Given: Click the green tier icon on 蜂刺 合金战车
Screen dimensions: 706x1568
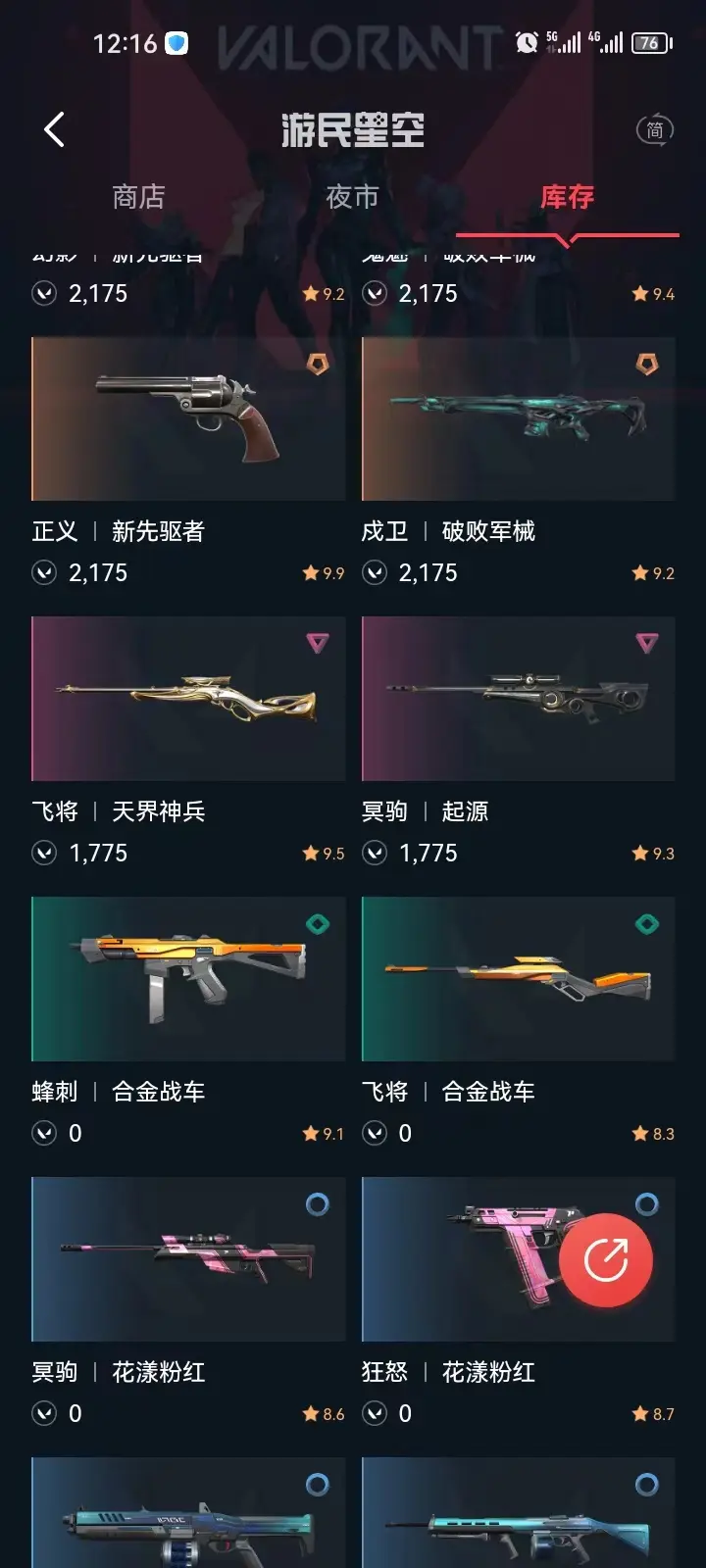Looking at the screenshot, I should (x=318, y=923).
